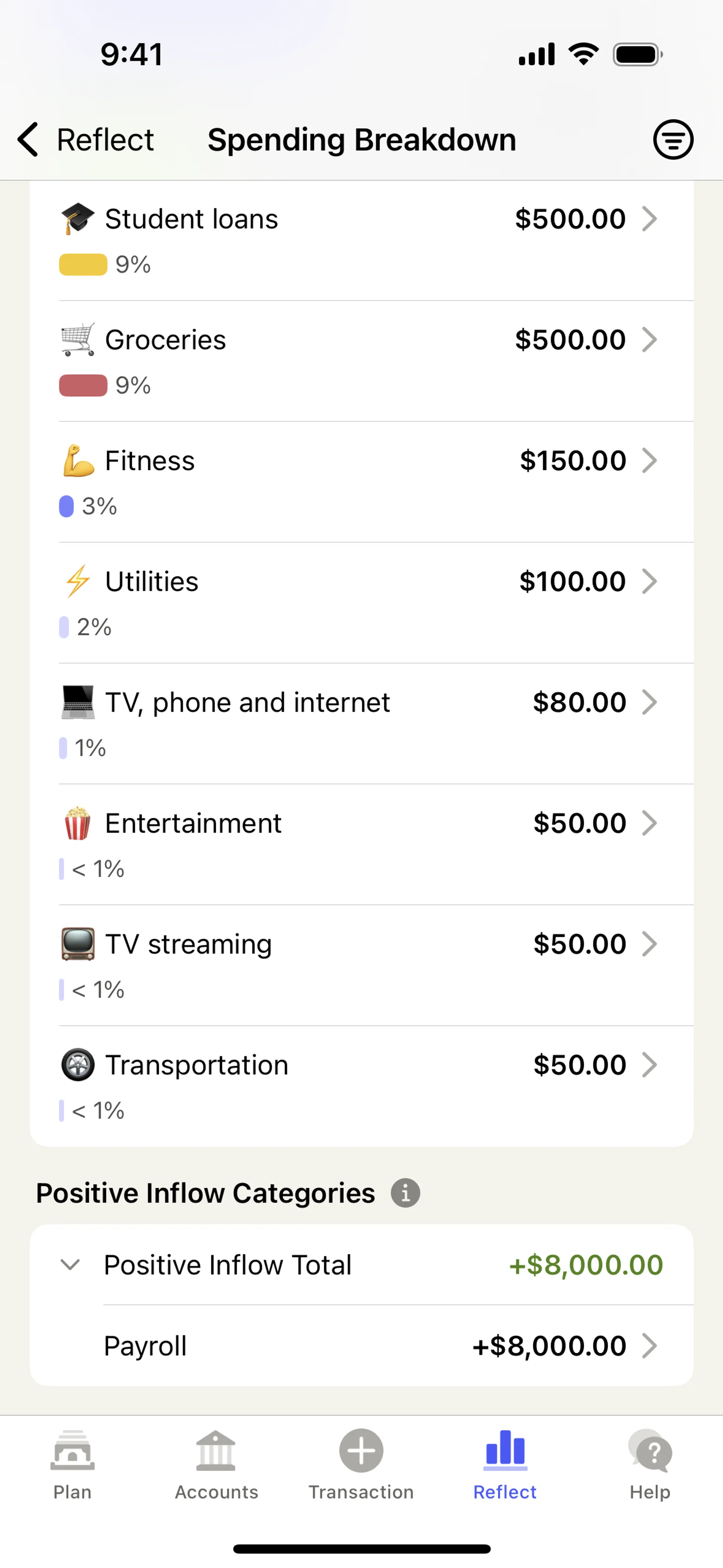Tap the Transportation wheel icon
The height and width of the screenshot is (1568, 723).
pyautogui.click(x=78, y=1065)
